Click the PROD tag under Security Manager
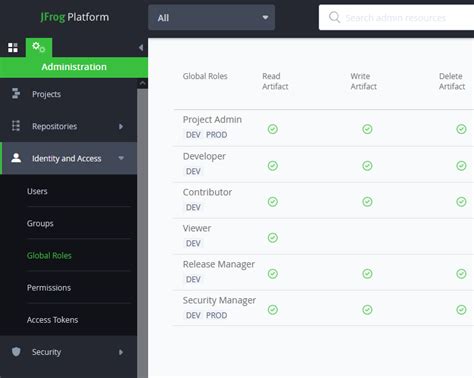 pyautogui.click(x=216, y=315)
